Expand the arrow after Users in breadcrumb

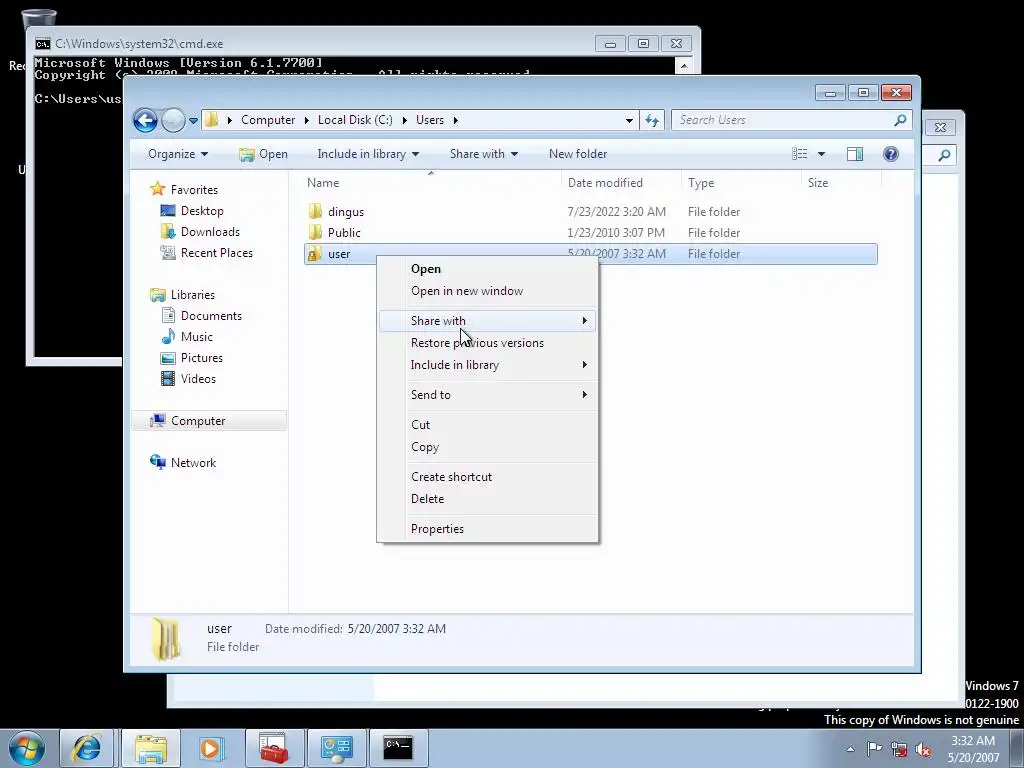pyautogui.click(x=455, y=120)
